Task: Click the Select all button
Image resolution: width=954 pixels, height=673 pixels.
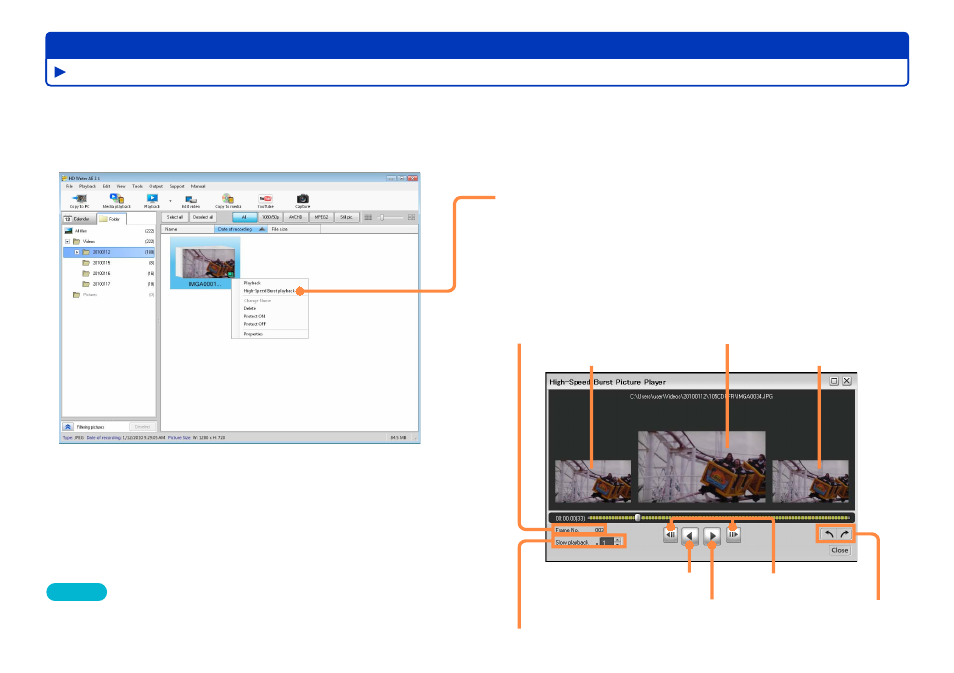Action: pyautogui.click(x=175, y=217)
